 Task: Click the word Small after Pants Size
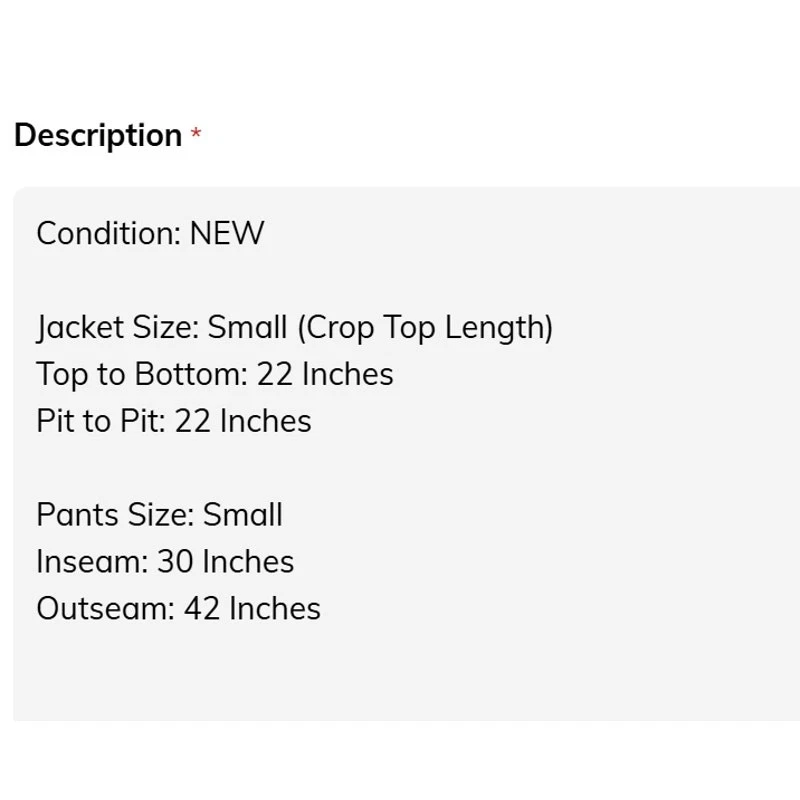tap(243, 514)
